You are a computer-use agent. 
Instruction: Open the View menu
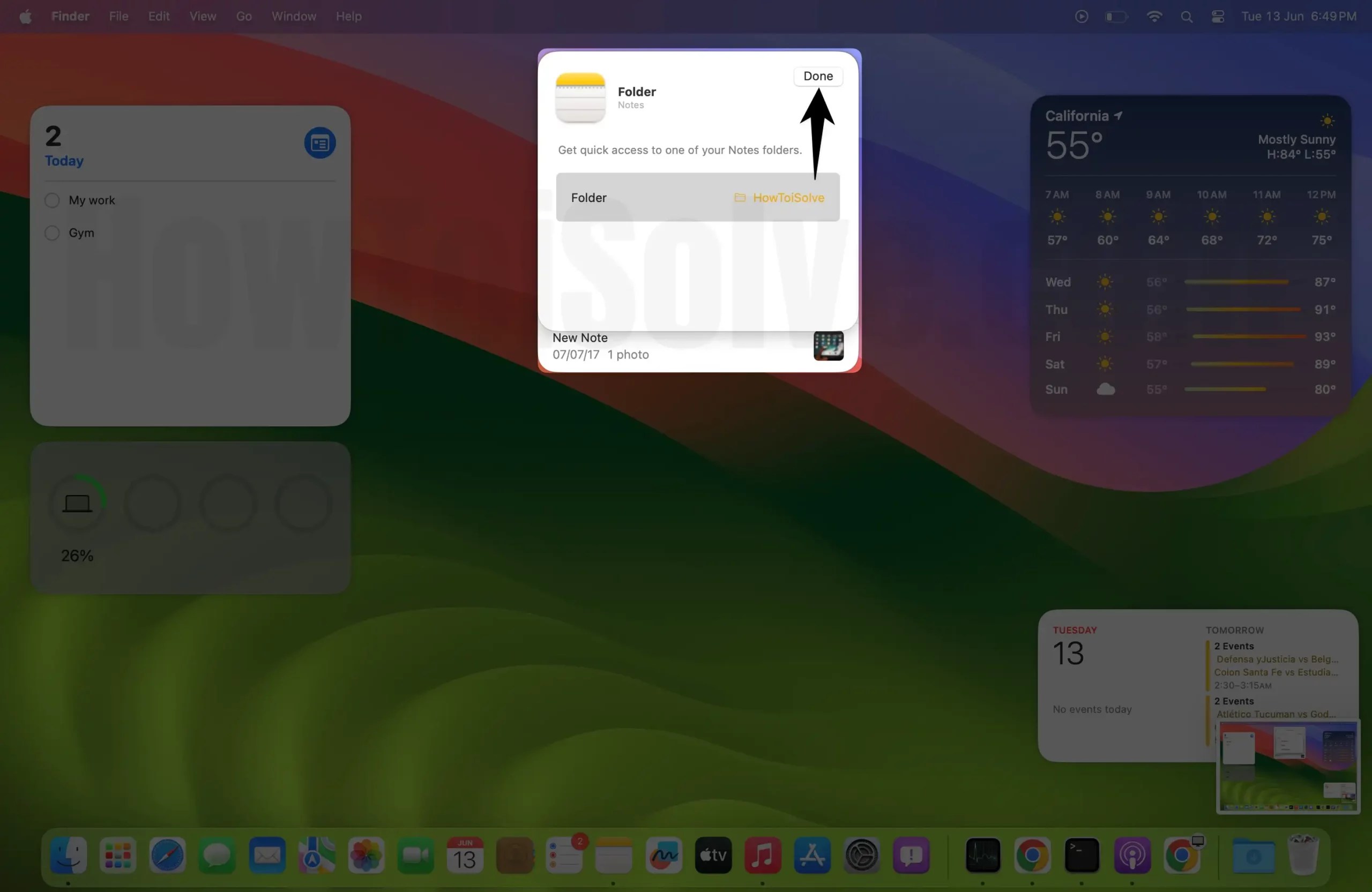click(202, 16)
